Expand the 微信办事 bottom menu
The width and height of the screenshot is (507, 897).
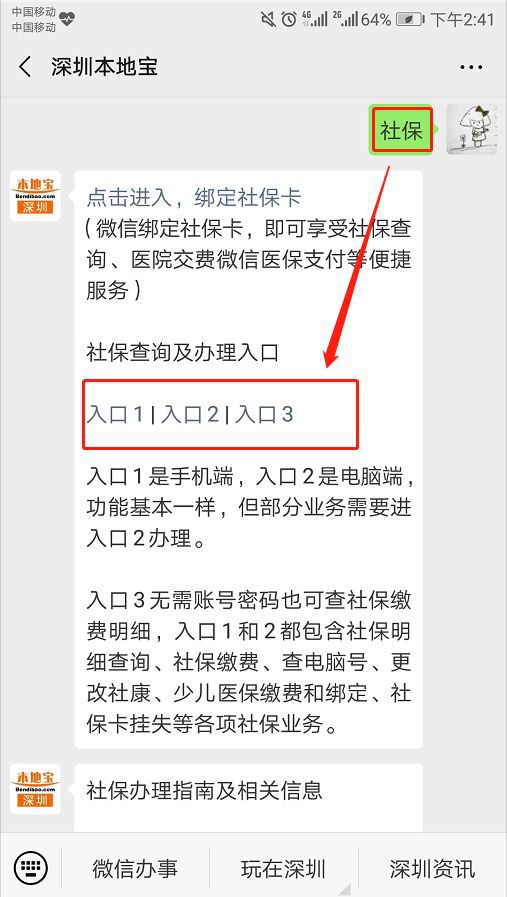tap(135, 868)
